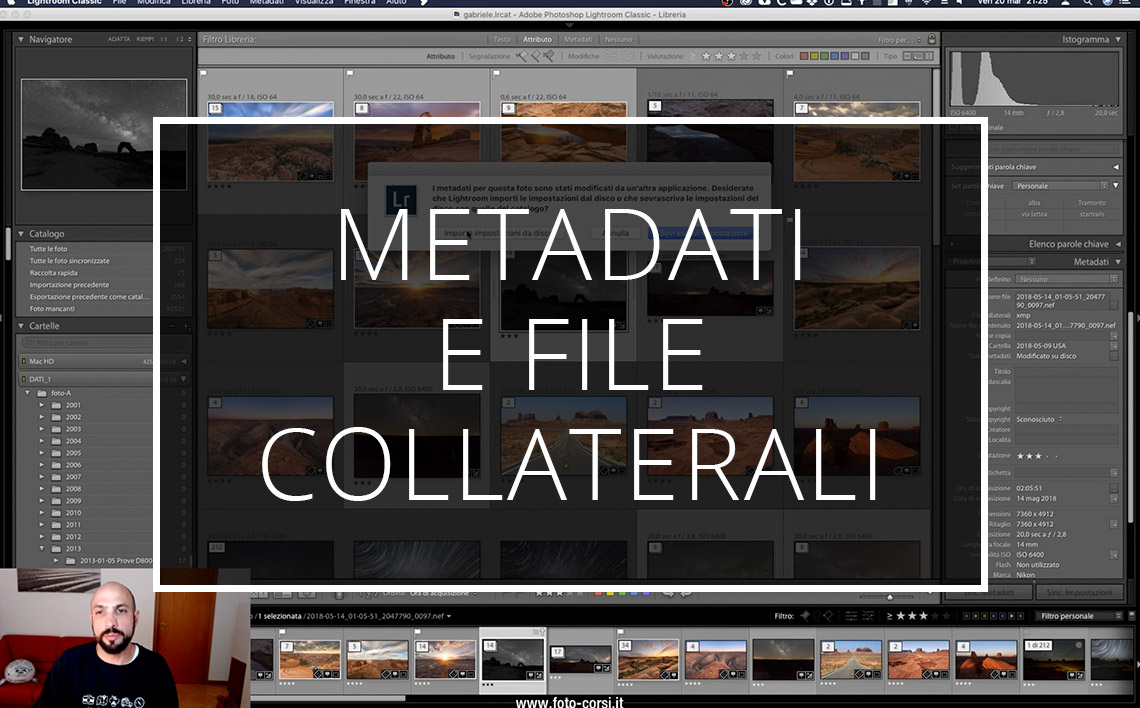Filter by videos Tipo icon
This screenshot has width=1140, height=708.
pos(928,56)
